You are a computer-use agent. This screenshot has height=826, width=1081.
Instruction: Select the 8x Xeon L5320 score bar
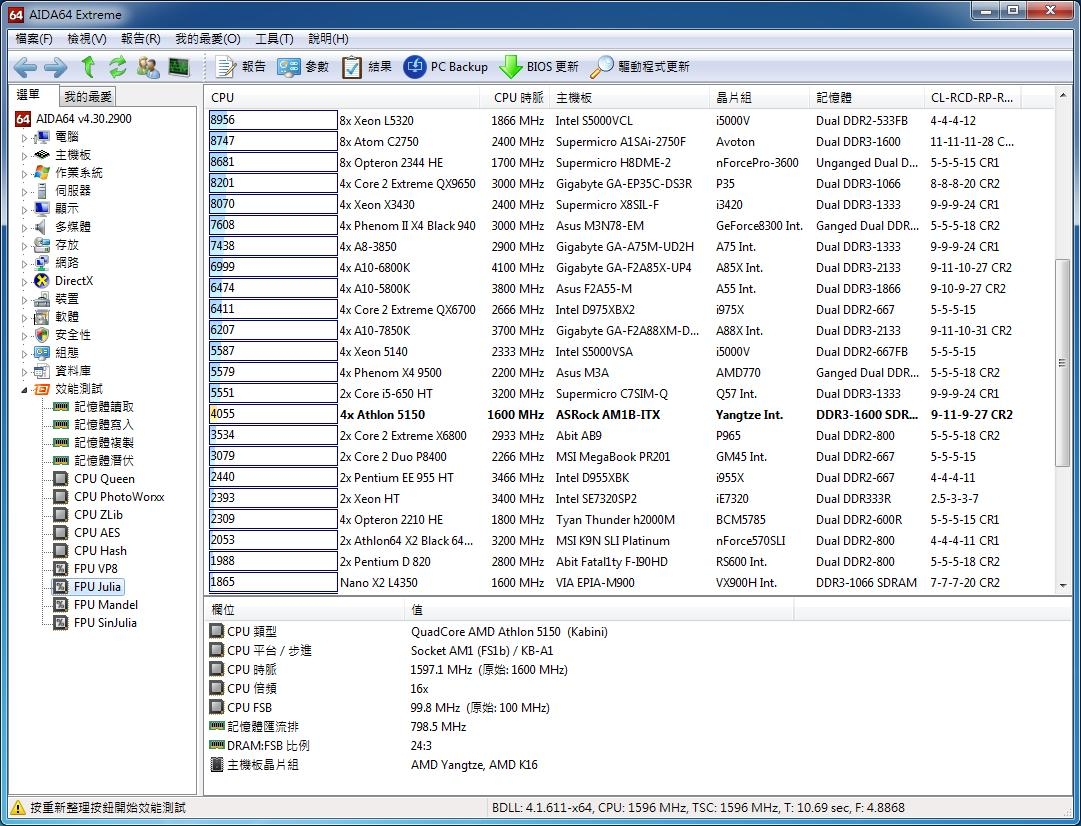[273, 120]
